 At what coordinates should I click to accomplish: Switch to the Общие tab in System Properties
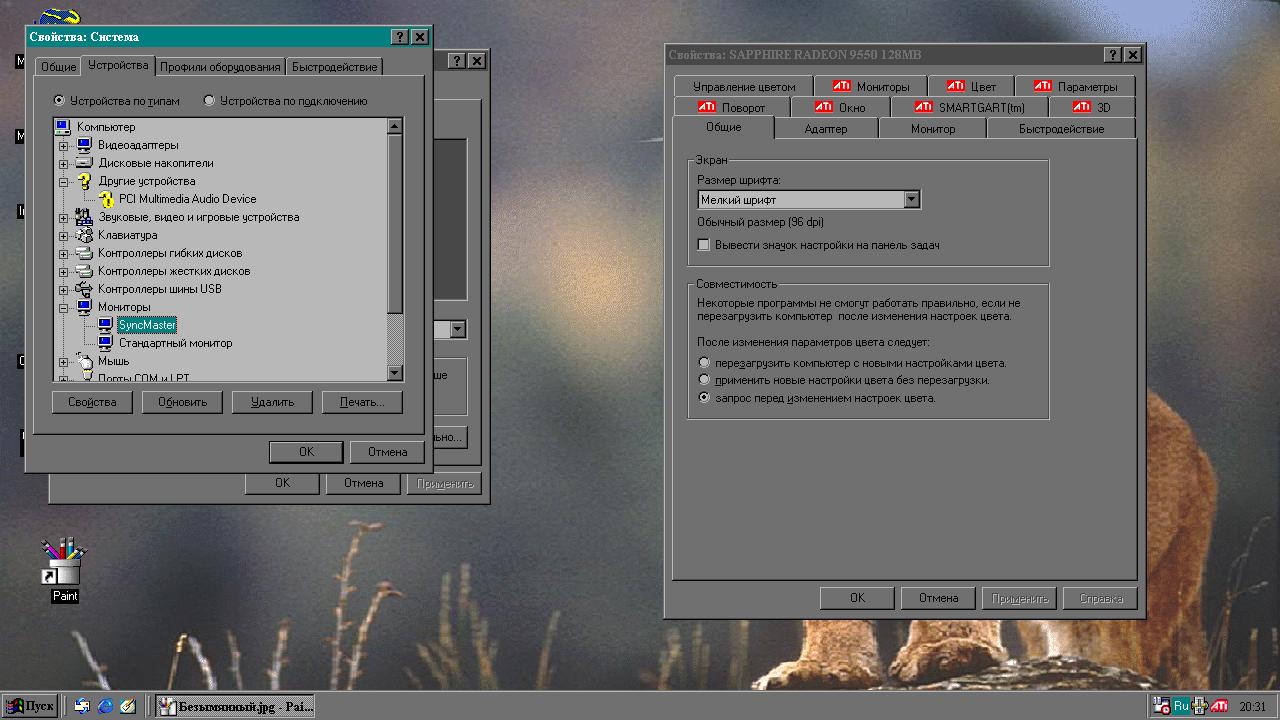58,67
